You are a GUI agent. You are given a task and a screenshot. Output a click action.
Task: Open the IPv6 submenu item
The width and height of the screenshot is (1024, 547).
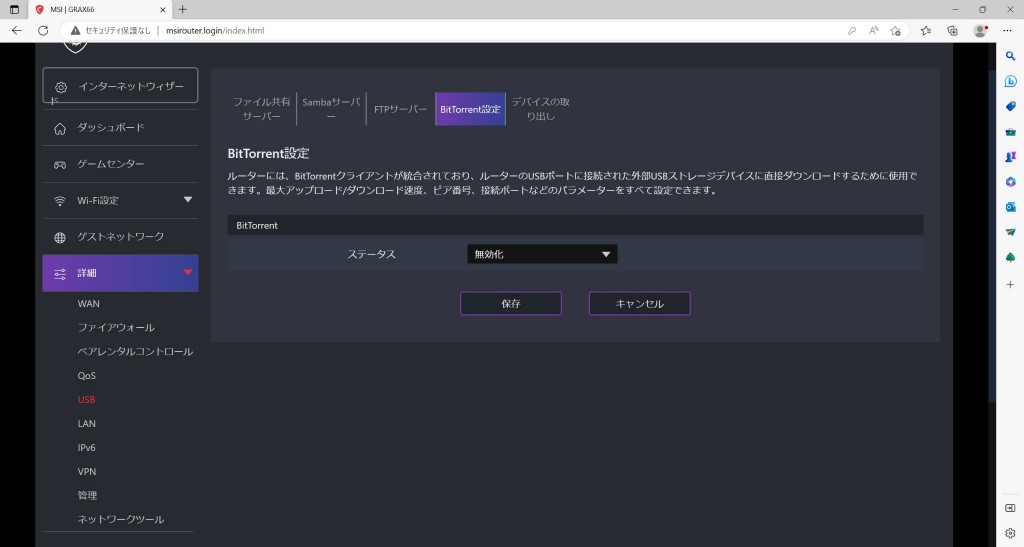pos(87,448)
